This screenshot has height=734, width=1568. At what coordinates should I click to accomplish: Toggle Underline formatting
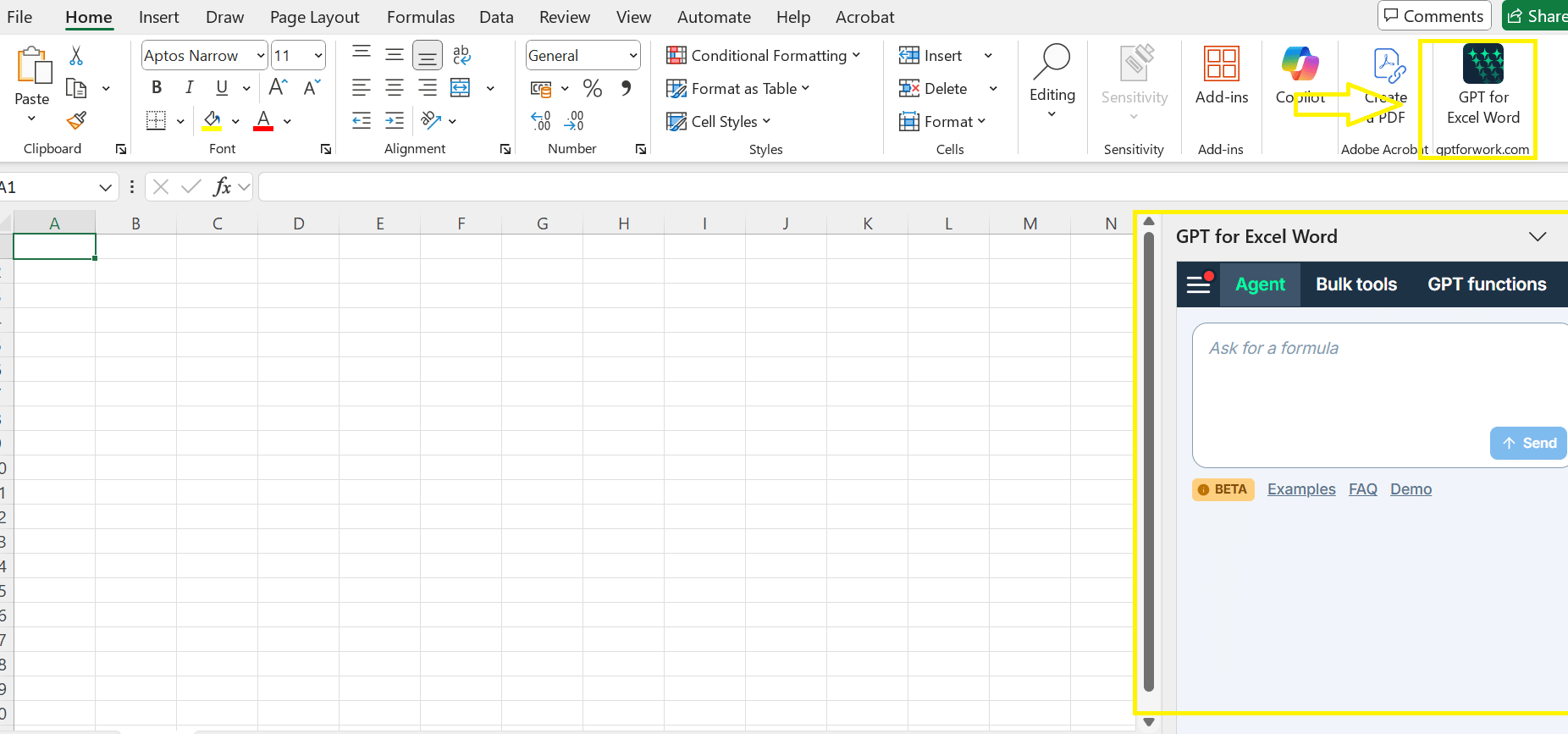coord(222,87)
